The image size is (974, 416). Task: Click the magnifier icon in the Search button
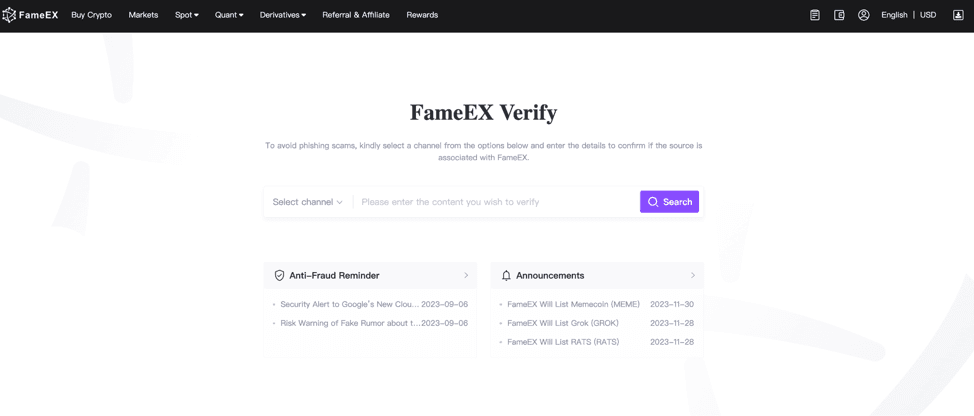click(x=653, y=202)
